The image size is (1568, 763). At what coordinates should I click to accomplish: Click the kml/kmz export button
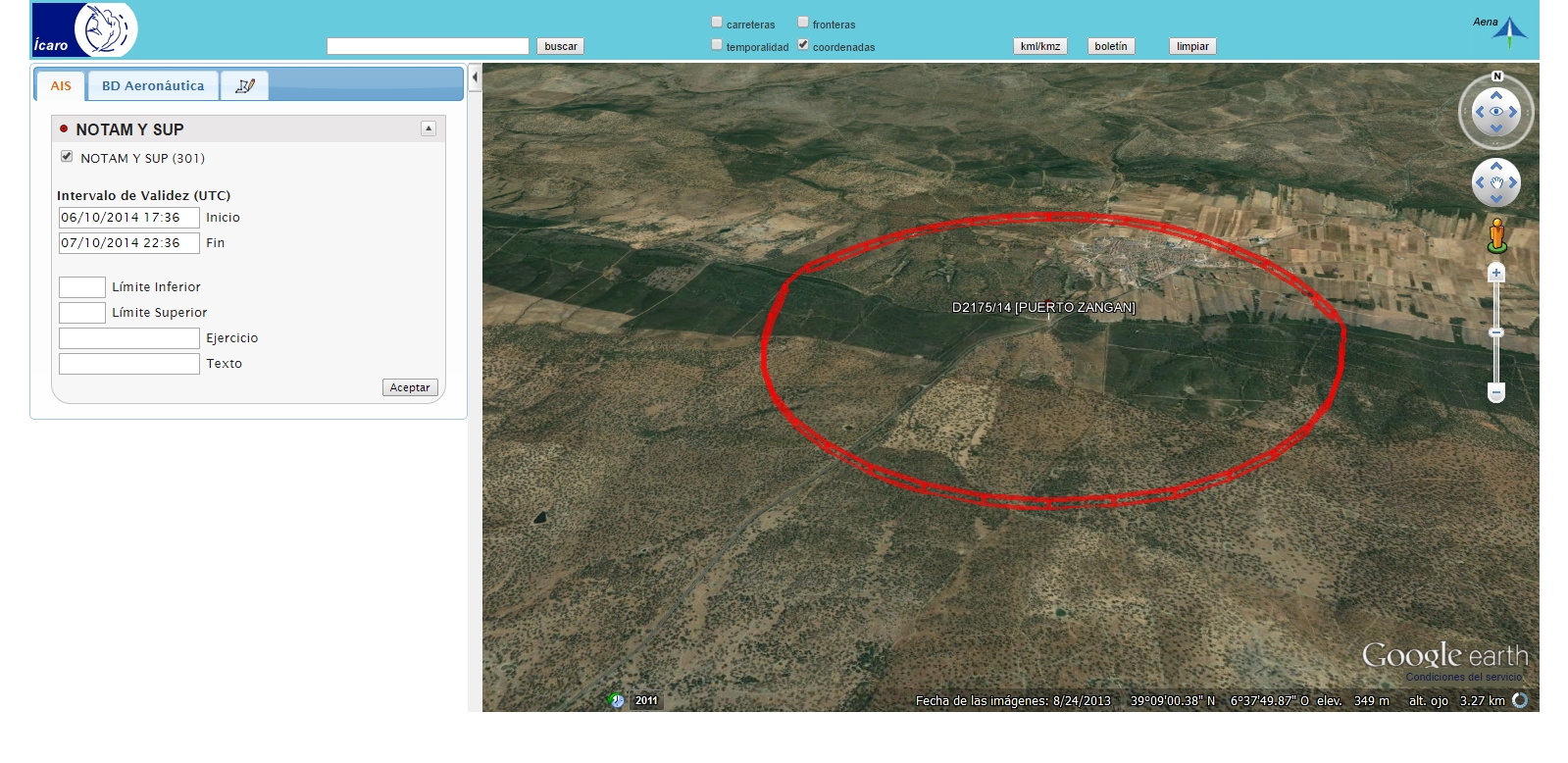point(1039,46)
